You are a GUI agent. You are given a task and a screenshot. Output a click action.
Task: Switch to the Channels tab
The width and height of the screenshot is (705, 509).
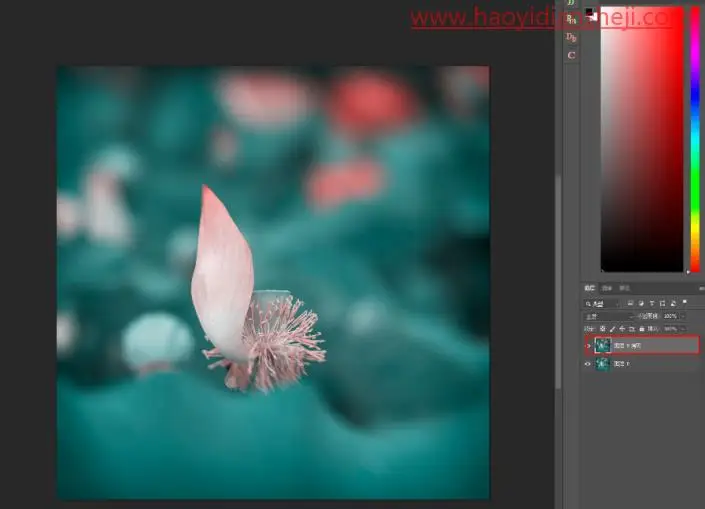pos(607,288)
